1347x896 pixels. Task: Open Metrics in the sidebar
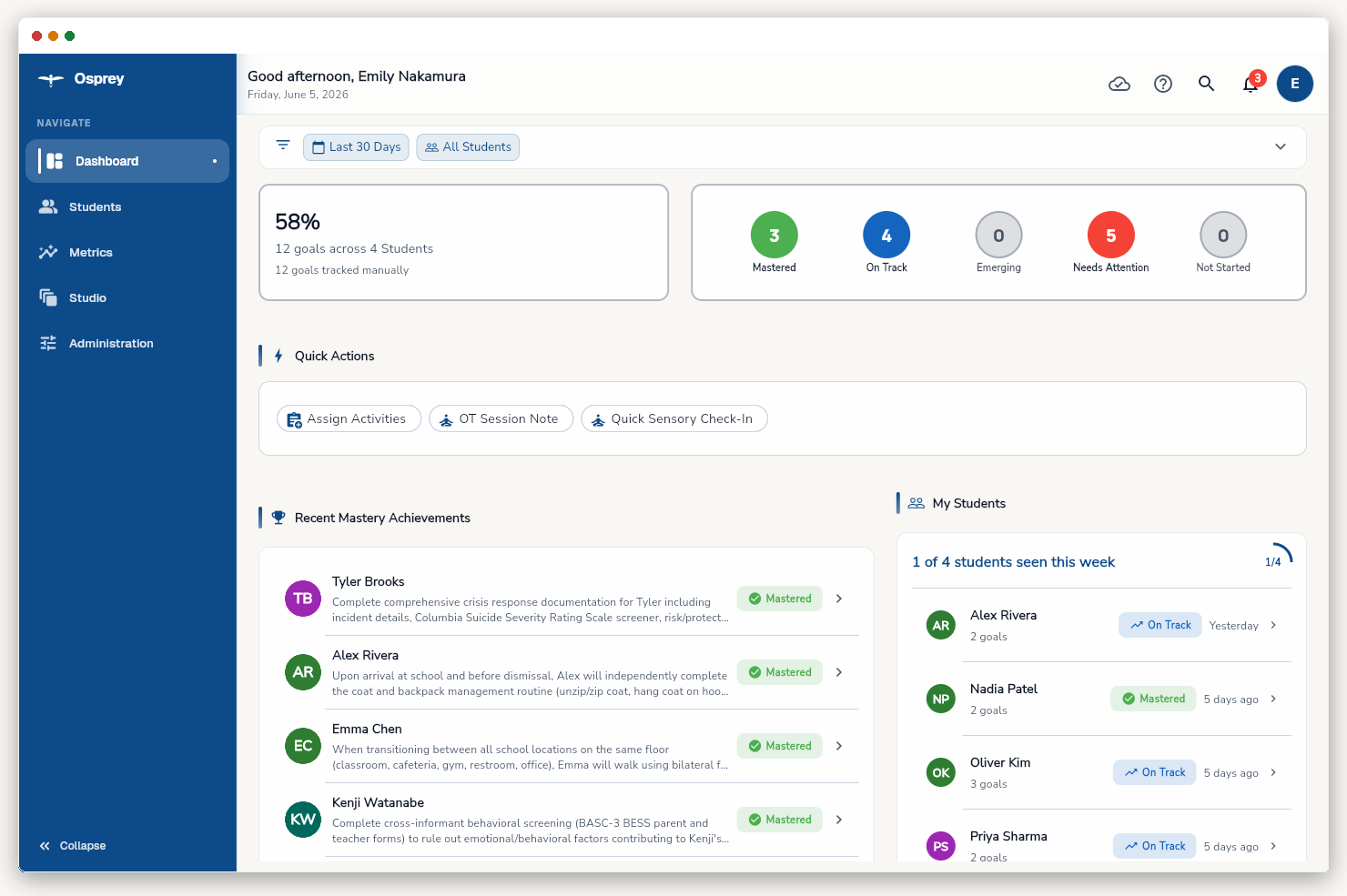[127, 252]
